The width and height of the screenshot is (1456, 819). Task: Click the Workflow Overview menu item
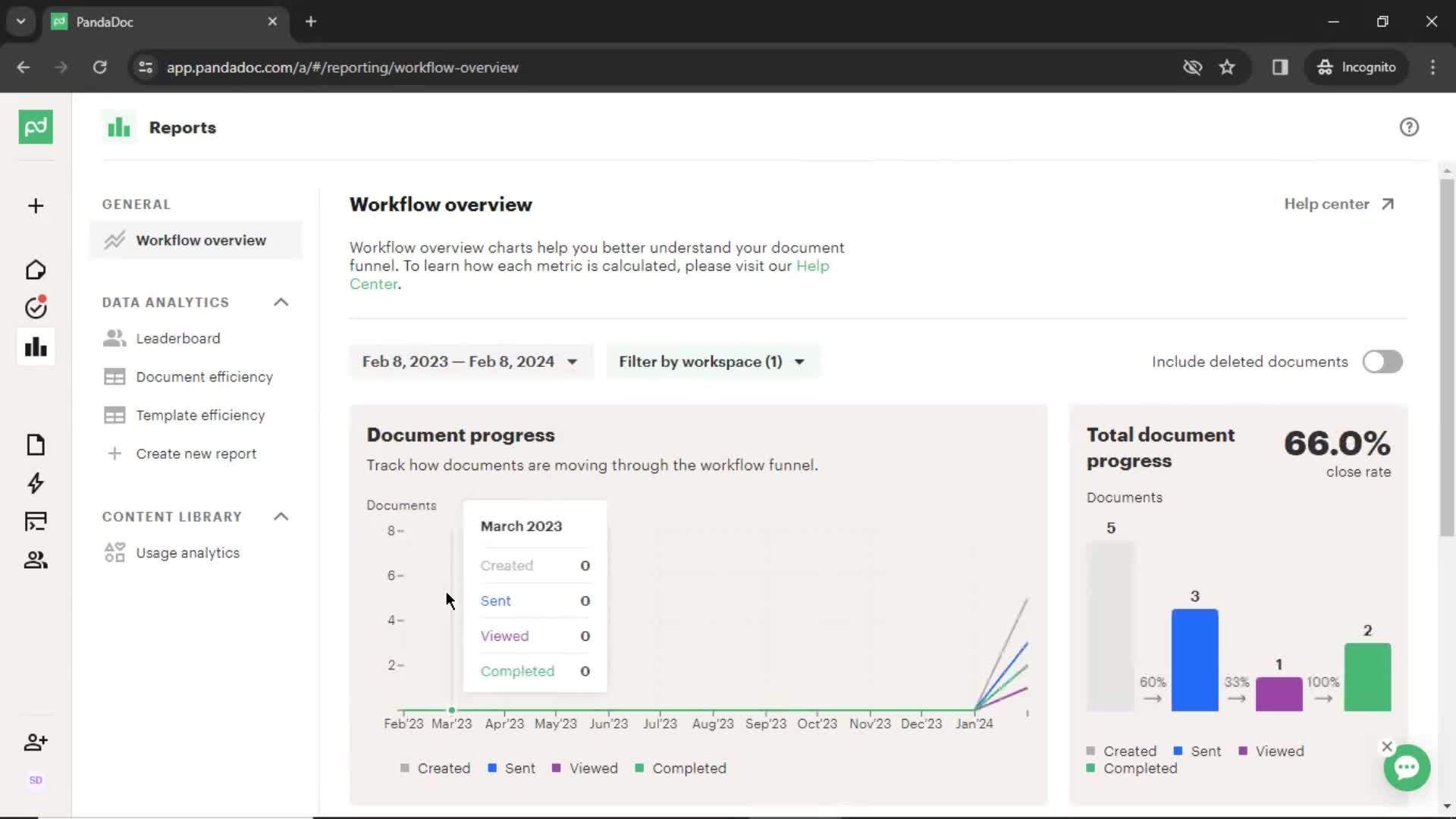coord(201,240)
